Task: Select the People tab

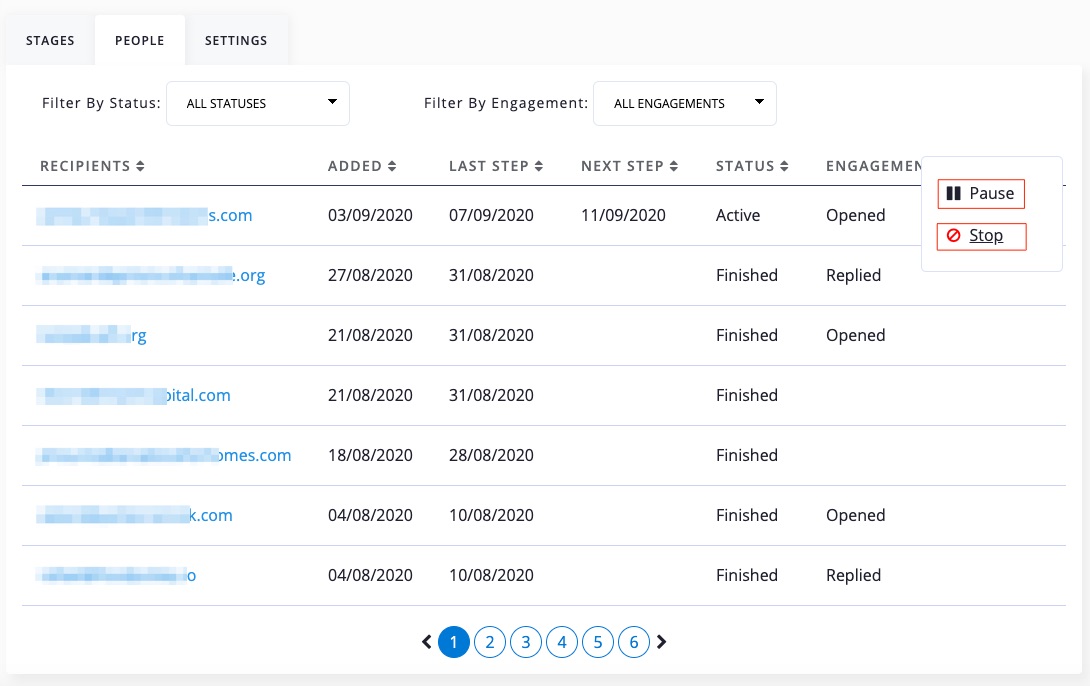Action: [x=140, y=41]
